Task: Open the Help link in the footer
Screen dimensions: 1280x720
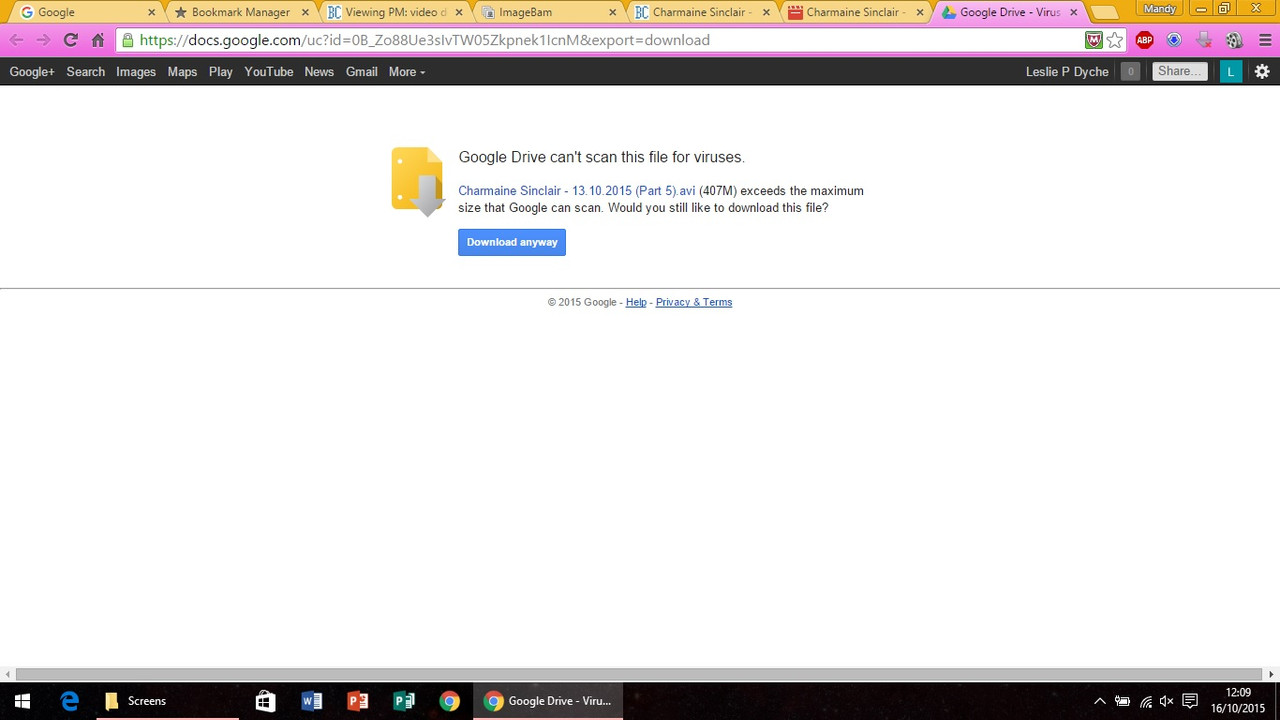Action: tap(636, 302)
